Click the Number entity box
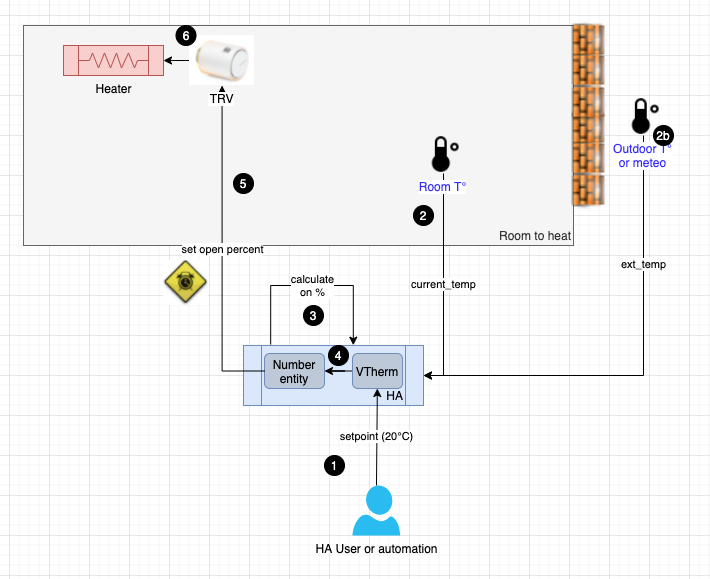 click(x=294, y=372)
